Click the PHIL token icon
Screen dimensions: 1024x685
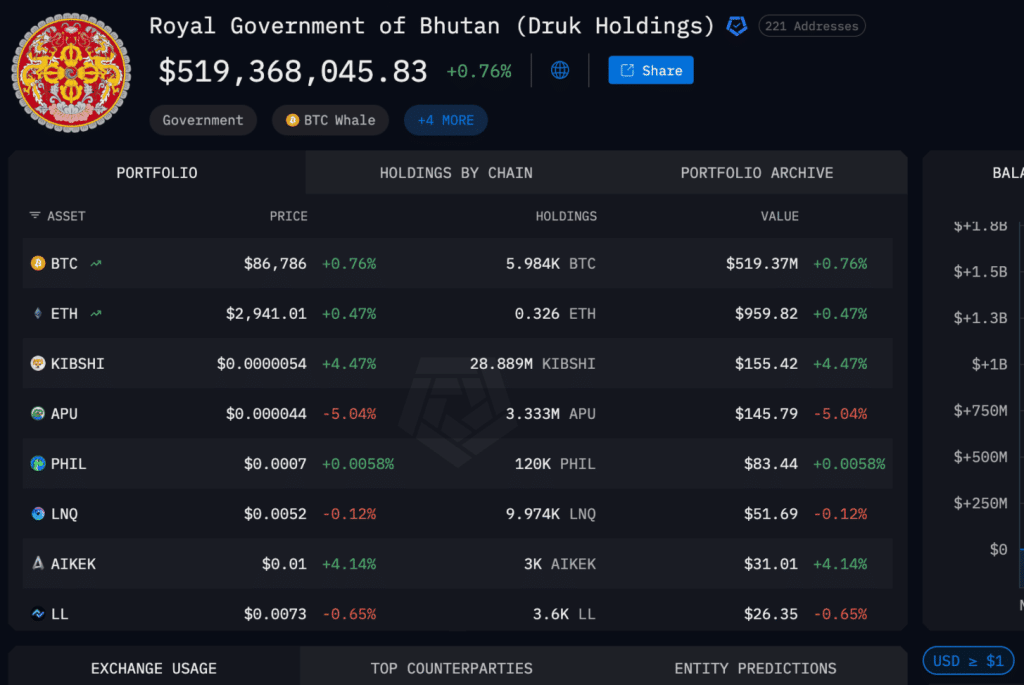click(x=38, y=464)
